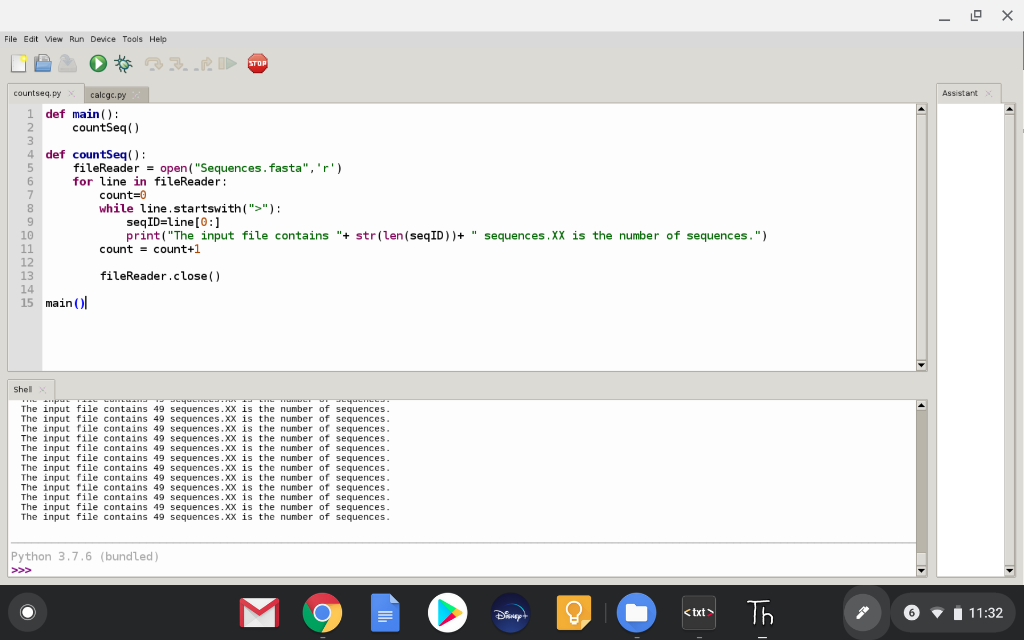1024x640 pixels.
Task: Run the current script
Action: [x=96, y=63]
